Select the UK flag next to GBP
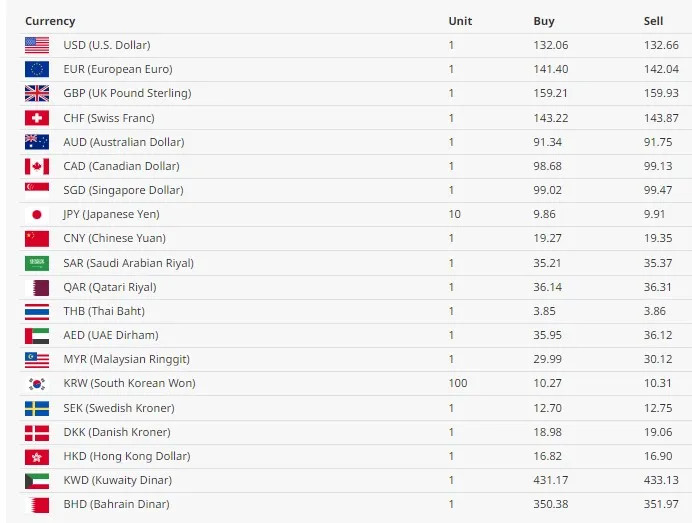 click(x=37, y=94)
